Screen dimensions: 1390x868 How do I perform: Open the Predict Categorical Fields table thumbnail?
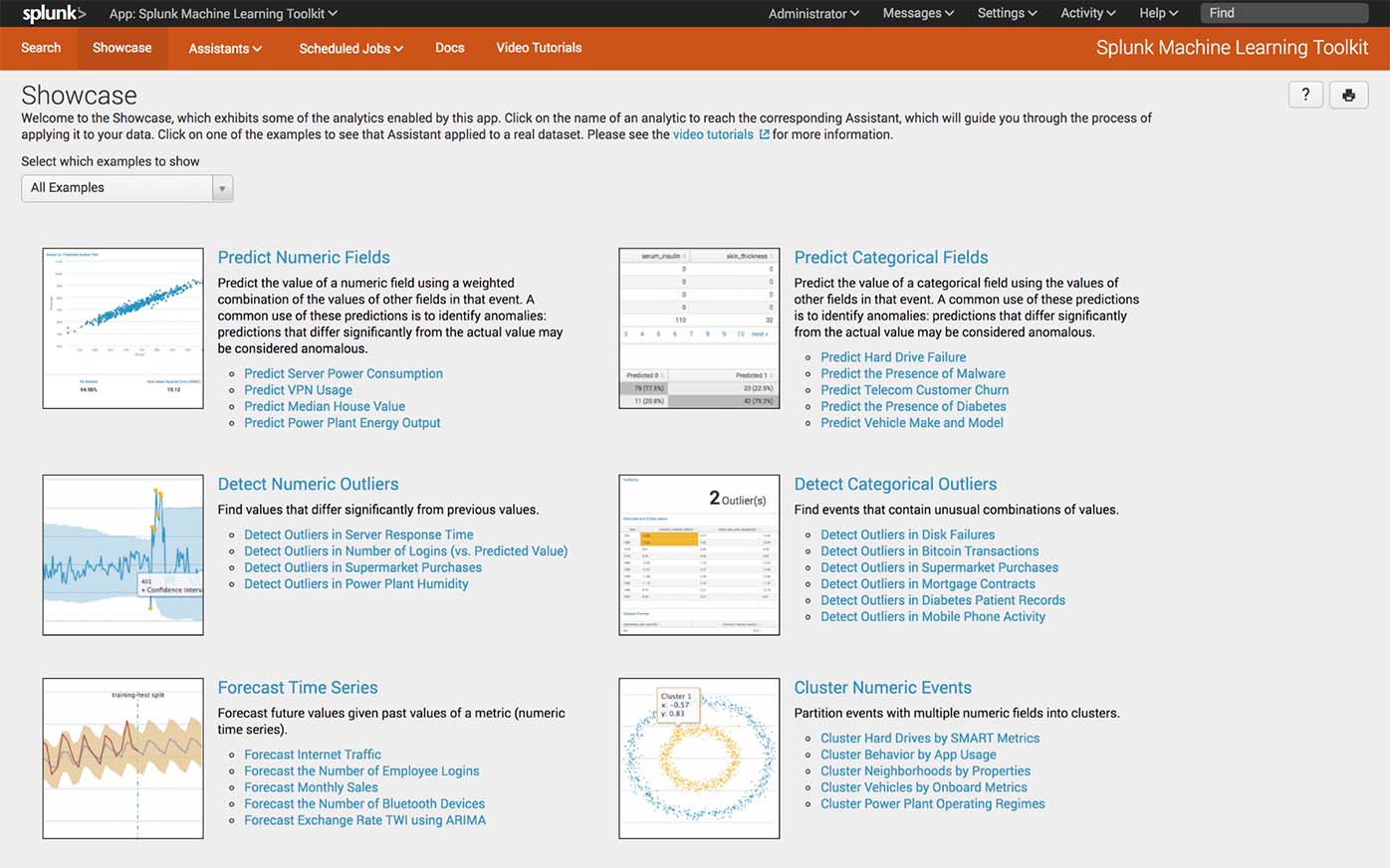click(x=699, y=328)
